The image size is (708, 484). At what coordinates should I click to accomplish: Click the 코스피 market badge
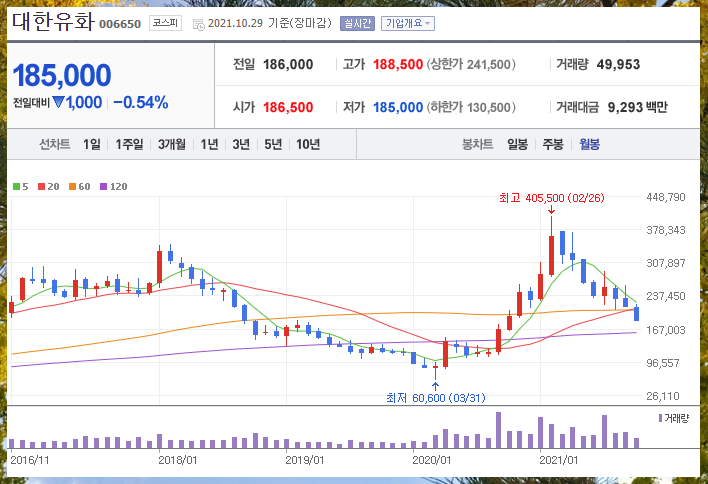(x=165, y=23)
